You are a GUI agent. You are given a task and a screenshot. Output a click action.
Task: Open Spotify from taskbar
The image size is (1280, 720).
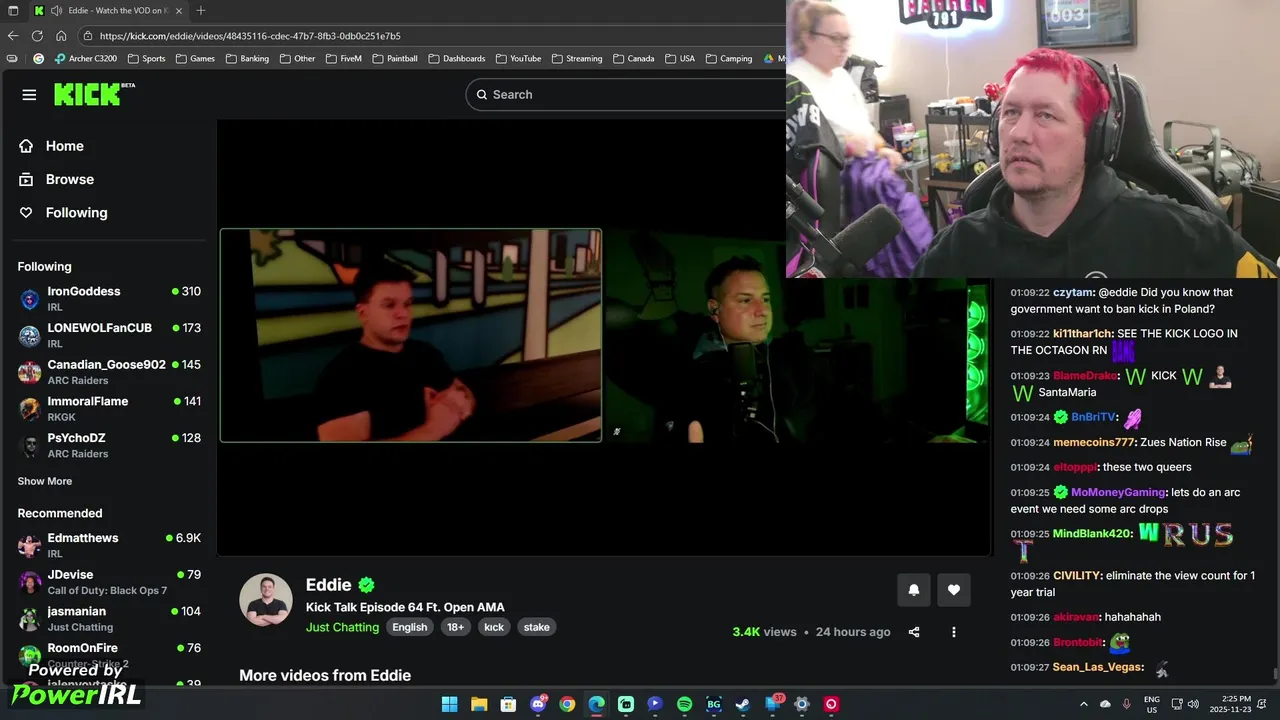tap(684, 704)
